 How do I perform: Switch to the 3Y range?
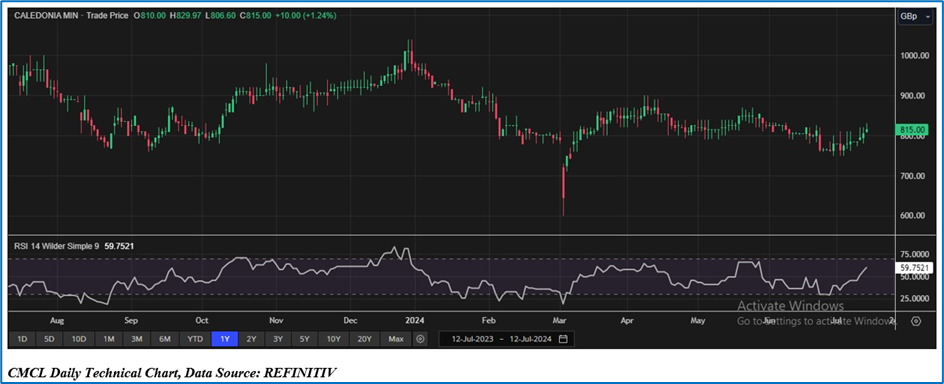tap(278, 339)
